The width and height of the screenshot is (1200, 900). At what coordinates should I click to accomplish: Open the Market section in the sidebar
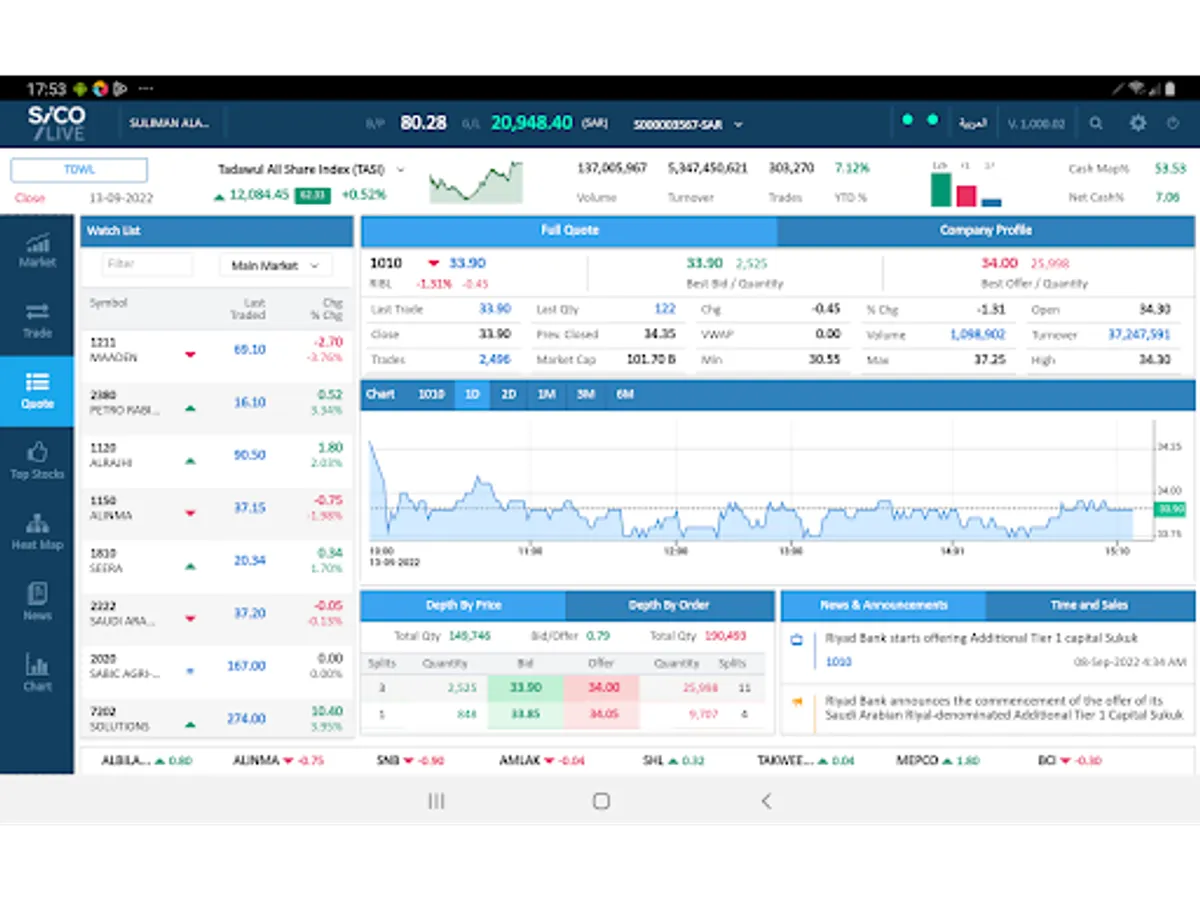tap(37, 250)
